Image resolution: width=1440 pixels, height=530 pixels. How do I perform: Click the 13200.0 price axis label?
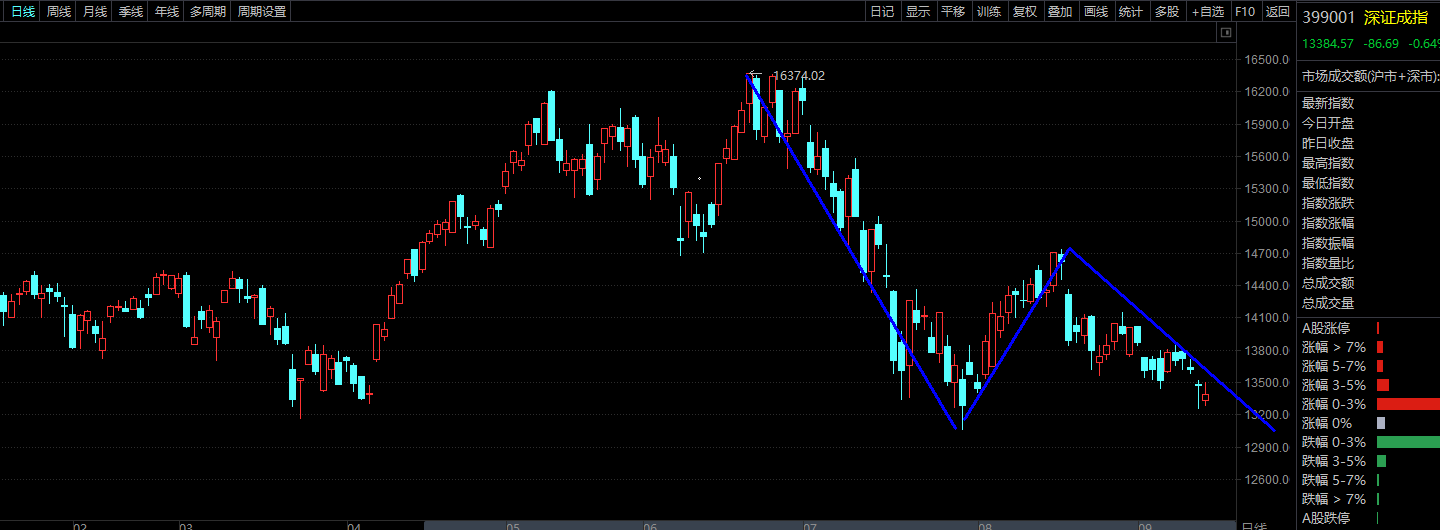coord(1265,415)
